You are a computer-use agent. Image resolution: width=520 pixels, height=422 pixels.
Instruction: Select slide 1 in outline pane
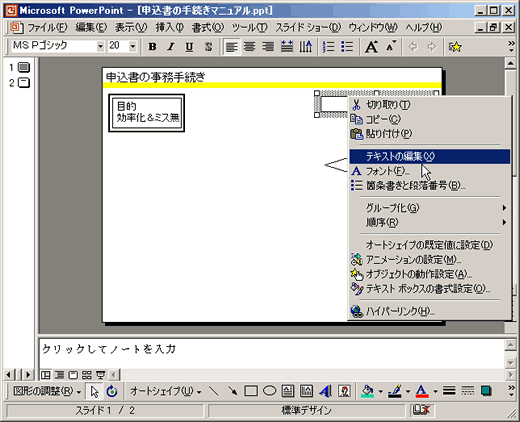24,67
